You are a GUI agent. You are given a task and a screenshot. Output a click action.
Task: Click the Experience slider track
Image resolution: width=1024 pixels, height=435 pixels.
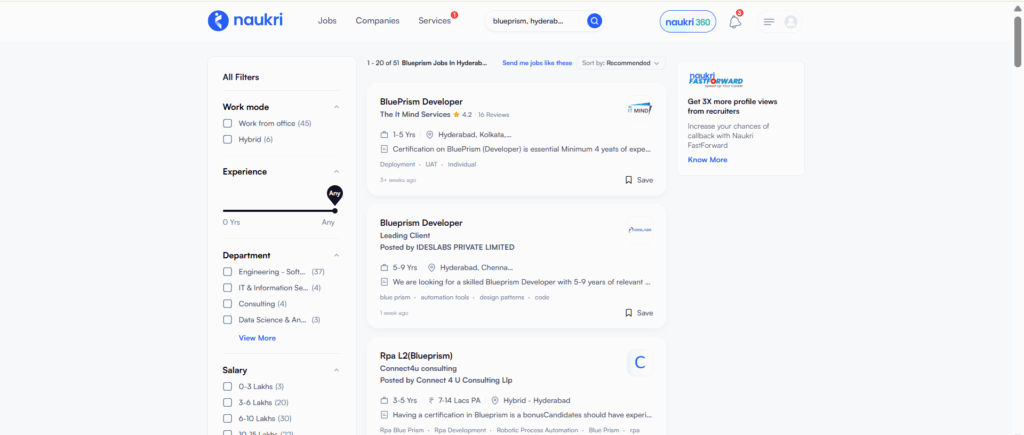(x=279, y=211)
